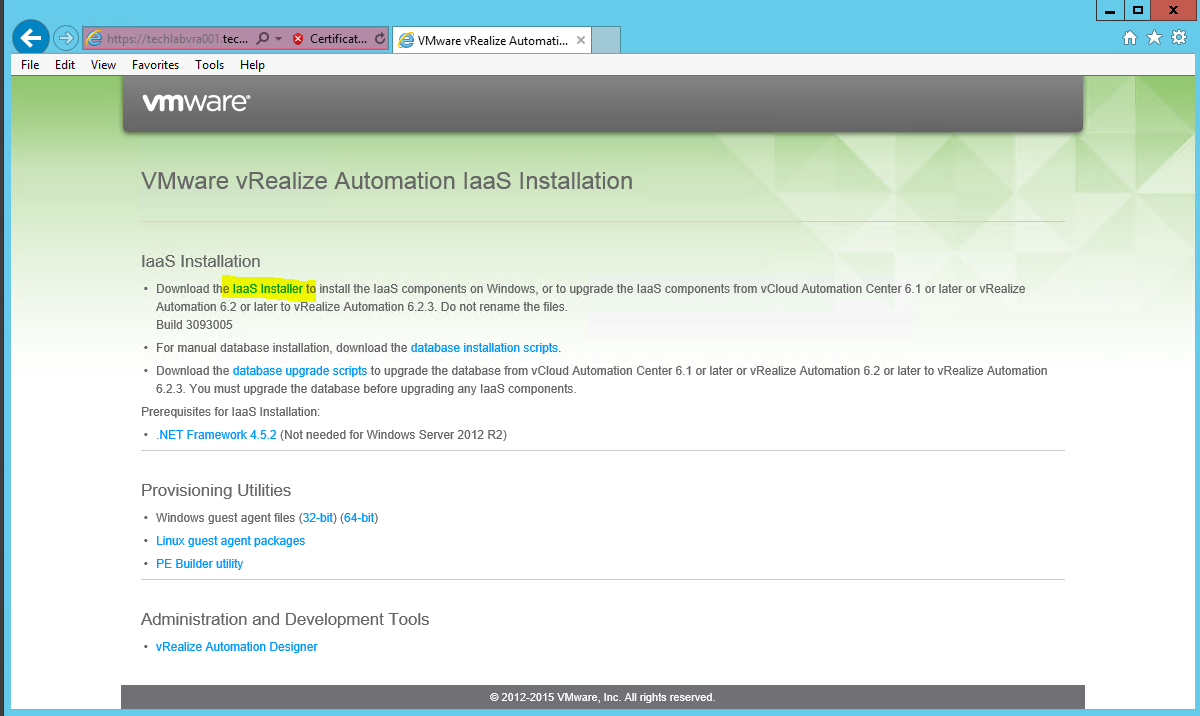Click Administration and Development Tools heading
Screen dimensions: 1200x716
[285, 620]
